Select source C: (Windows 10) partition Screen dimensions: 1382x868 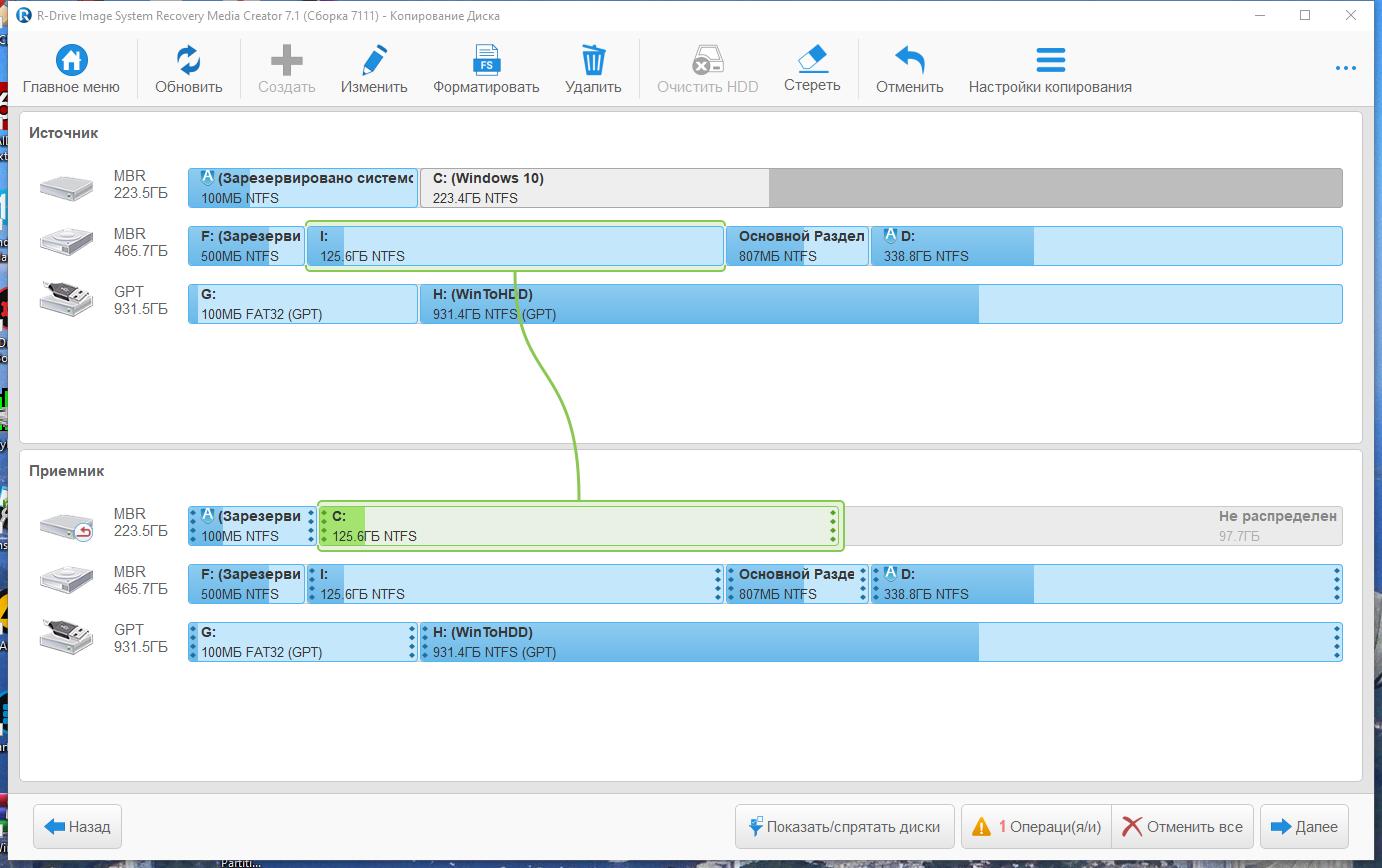coord(881,188)
